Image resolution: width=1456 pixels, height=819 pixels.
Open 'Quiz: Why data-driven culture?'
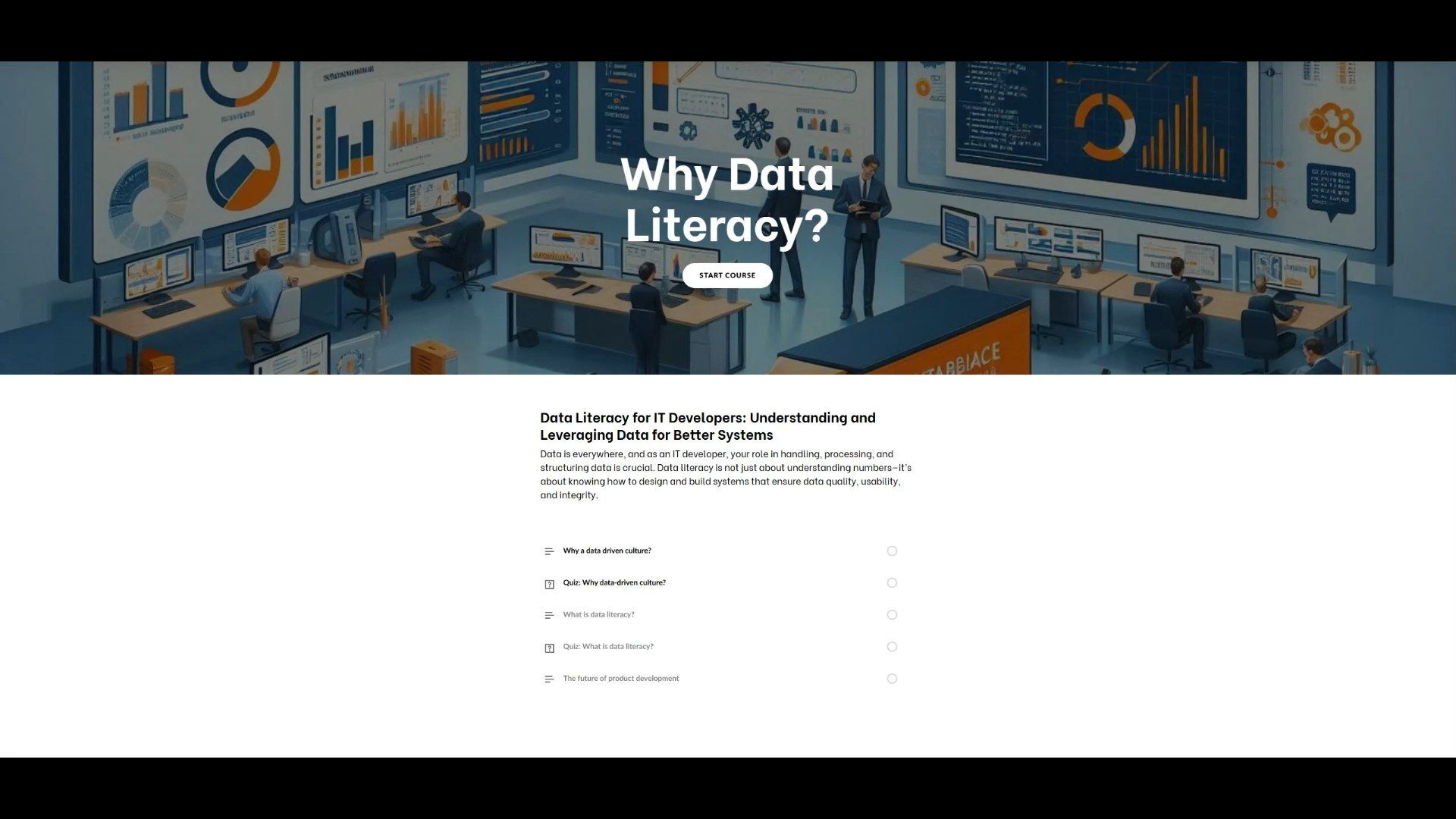coord(613,582)
